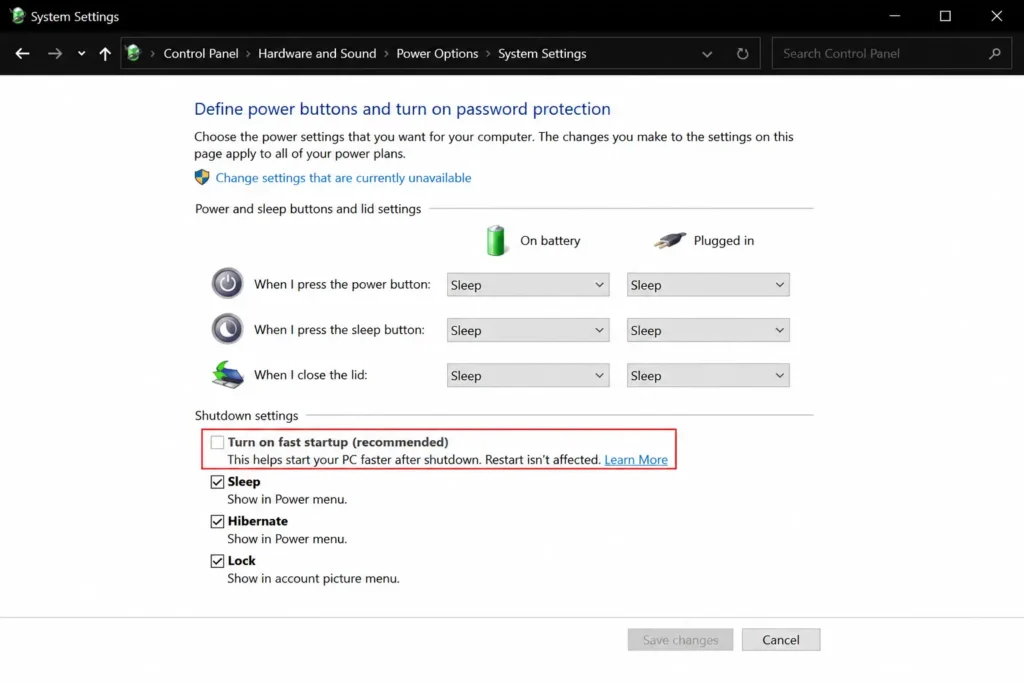1024x683 pixels.
Task: Click the green battery icon
Action: click(x=496, y=240)
